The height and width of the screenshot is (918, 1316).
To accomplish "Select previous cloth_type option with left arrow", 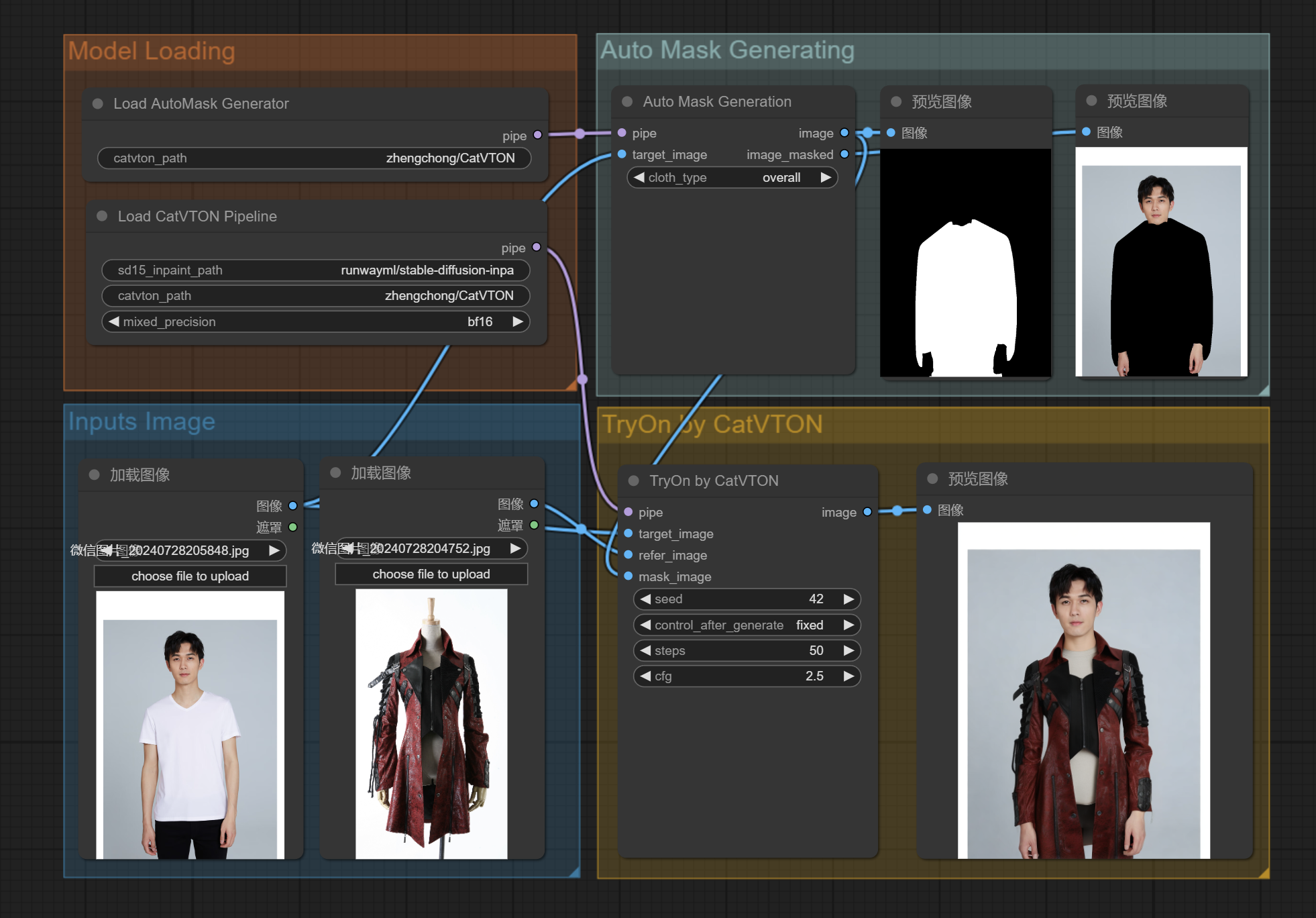I will click(639, 178).
